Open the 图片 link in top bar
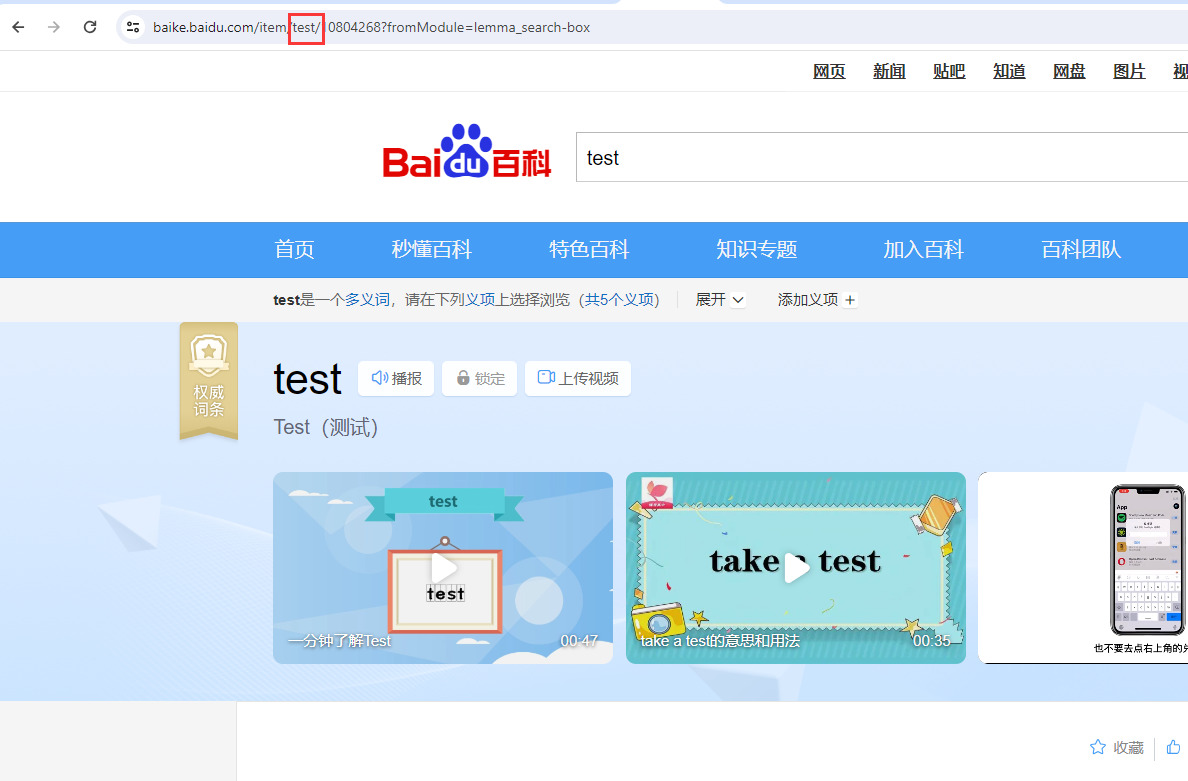 coord(1129,71)
